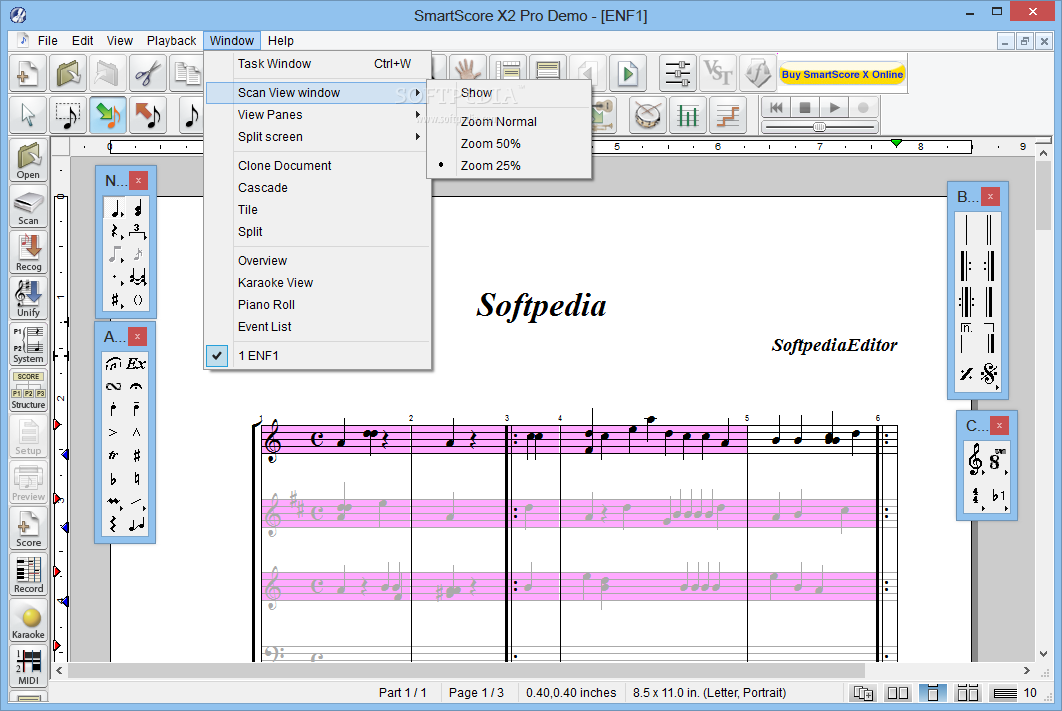Screen dimensions: 1062x711
Task: Click the orange stair-step toolbar icon
Action: pos(727,114)
